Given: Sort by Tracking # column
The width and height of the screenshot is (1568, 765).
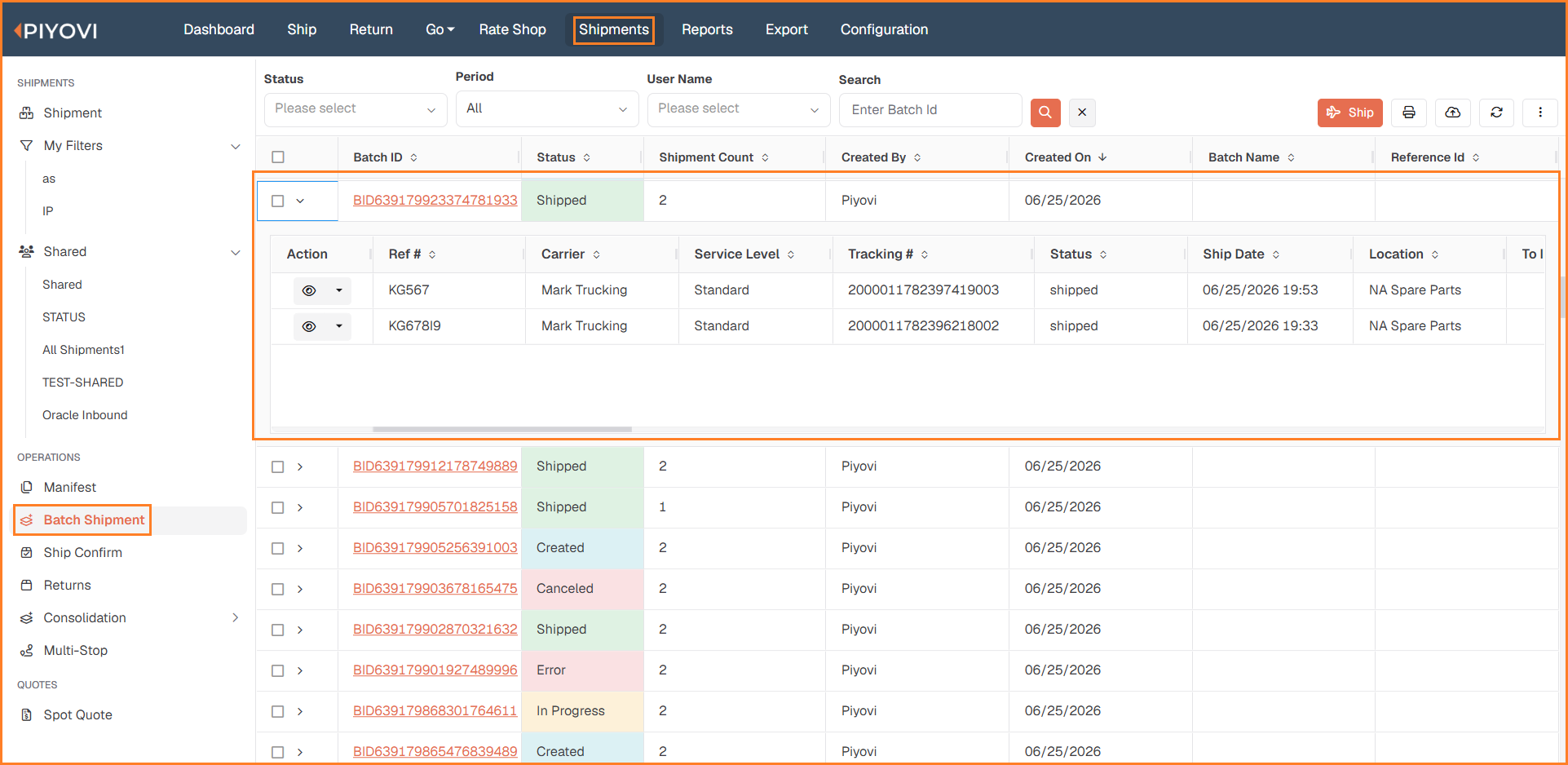Looking at the screenshot, I should point(925,254).
